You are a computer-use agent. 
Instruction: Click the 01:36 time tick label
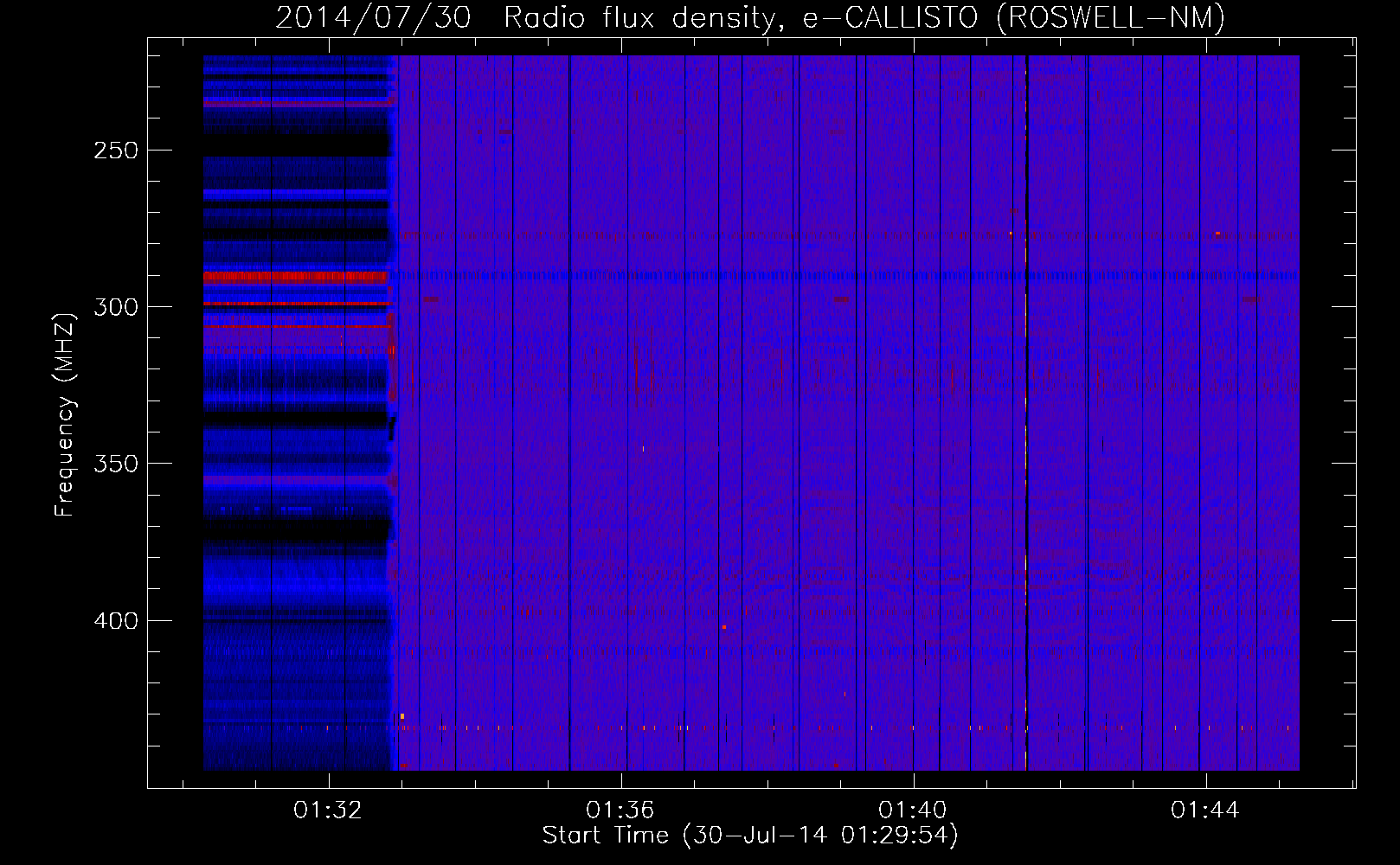pos(620,811)
